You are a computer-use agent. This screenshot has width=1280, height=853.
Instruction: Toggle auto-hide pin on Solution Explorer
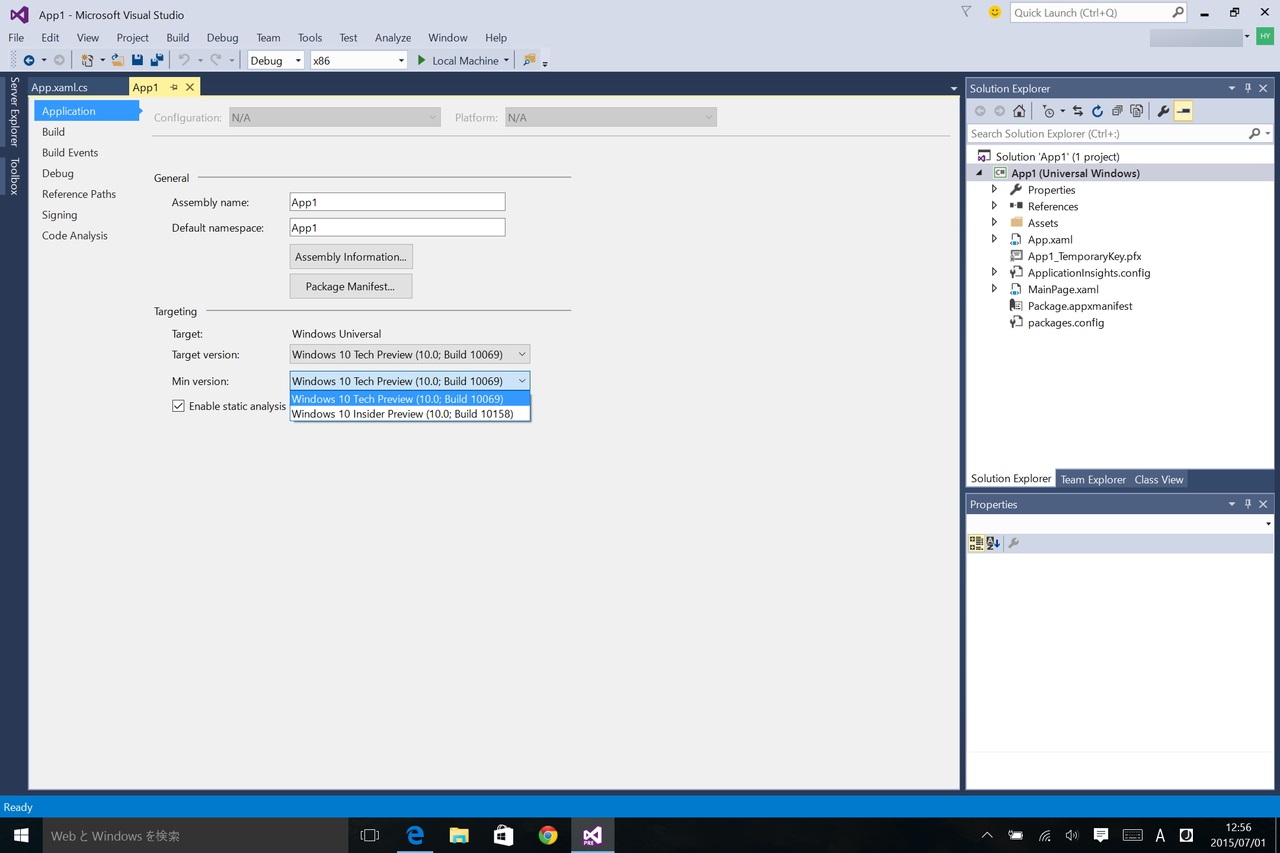click(1248, 88)
